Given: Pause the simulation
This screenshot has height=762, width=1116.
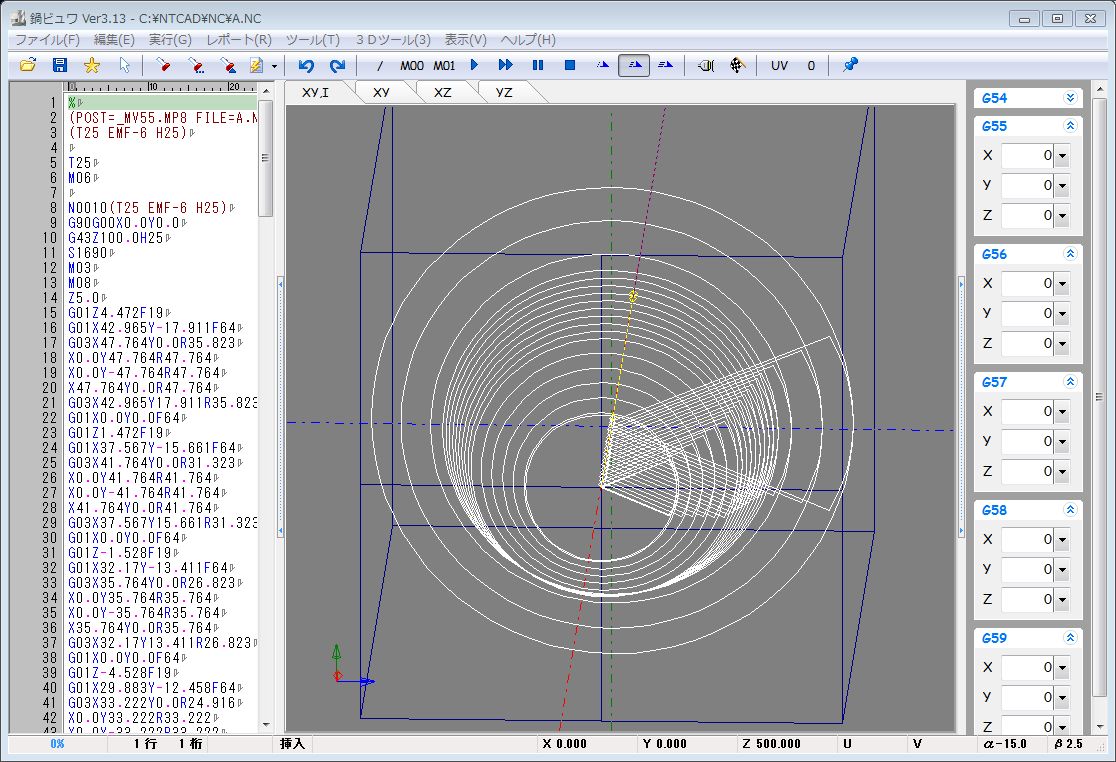Looking at the screenshot, I should coord(538,65).
